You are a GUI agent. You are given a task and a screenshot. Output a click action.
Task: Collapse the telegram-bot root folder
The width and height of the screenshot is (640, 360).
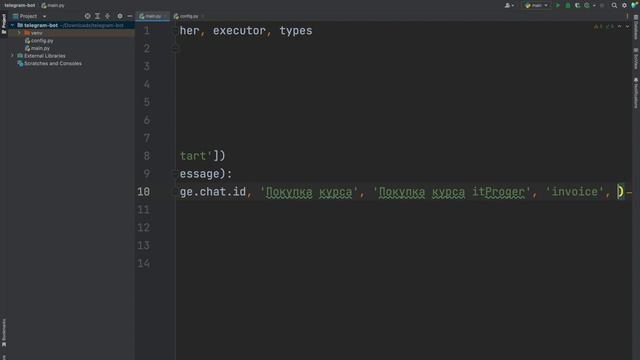pyautogui.click(x=12, y=25)
